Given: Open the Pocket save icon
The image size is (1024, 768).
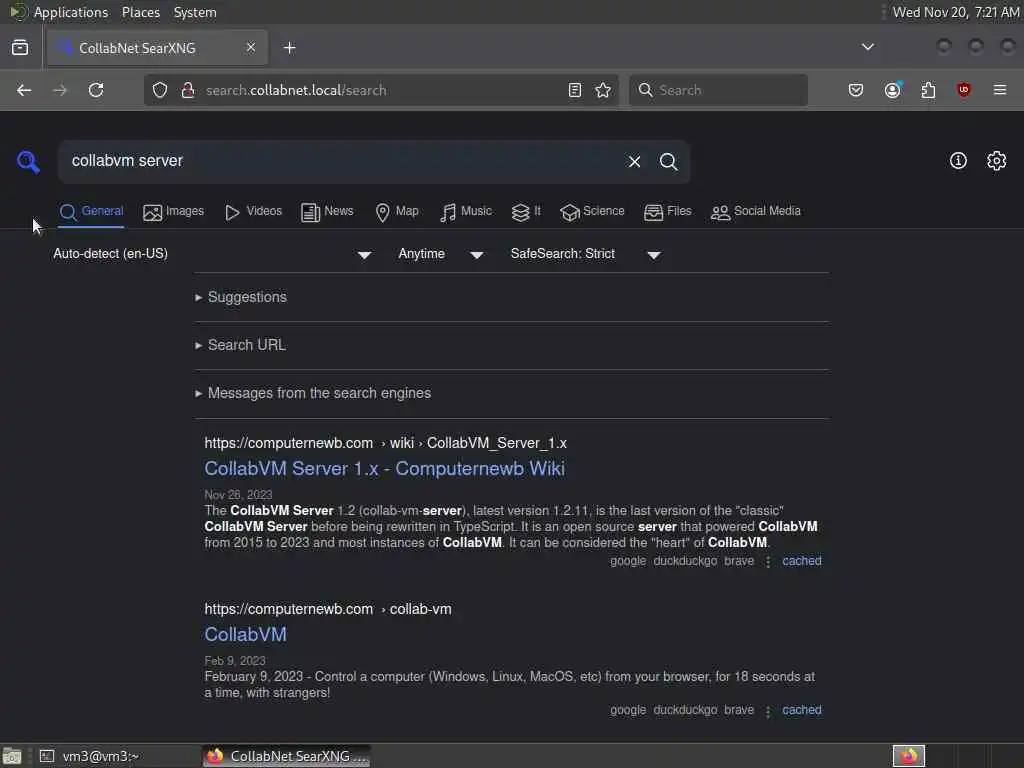Looking at the screenshot, I should 856,90.
